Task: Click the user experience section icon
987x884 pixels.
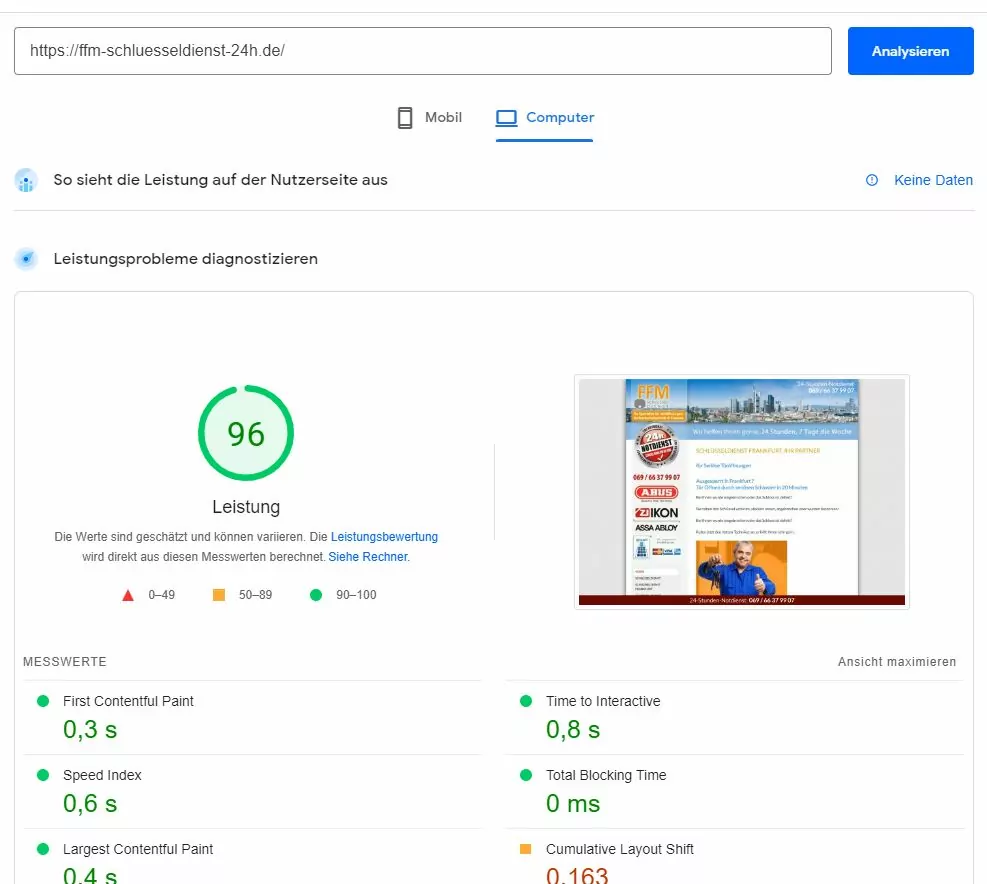Action: click(26, 180)
